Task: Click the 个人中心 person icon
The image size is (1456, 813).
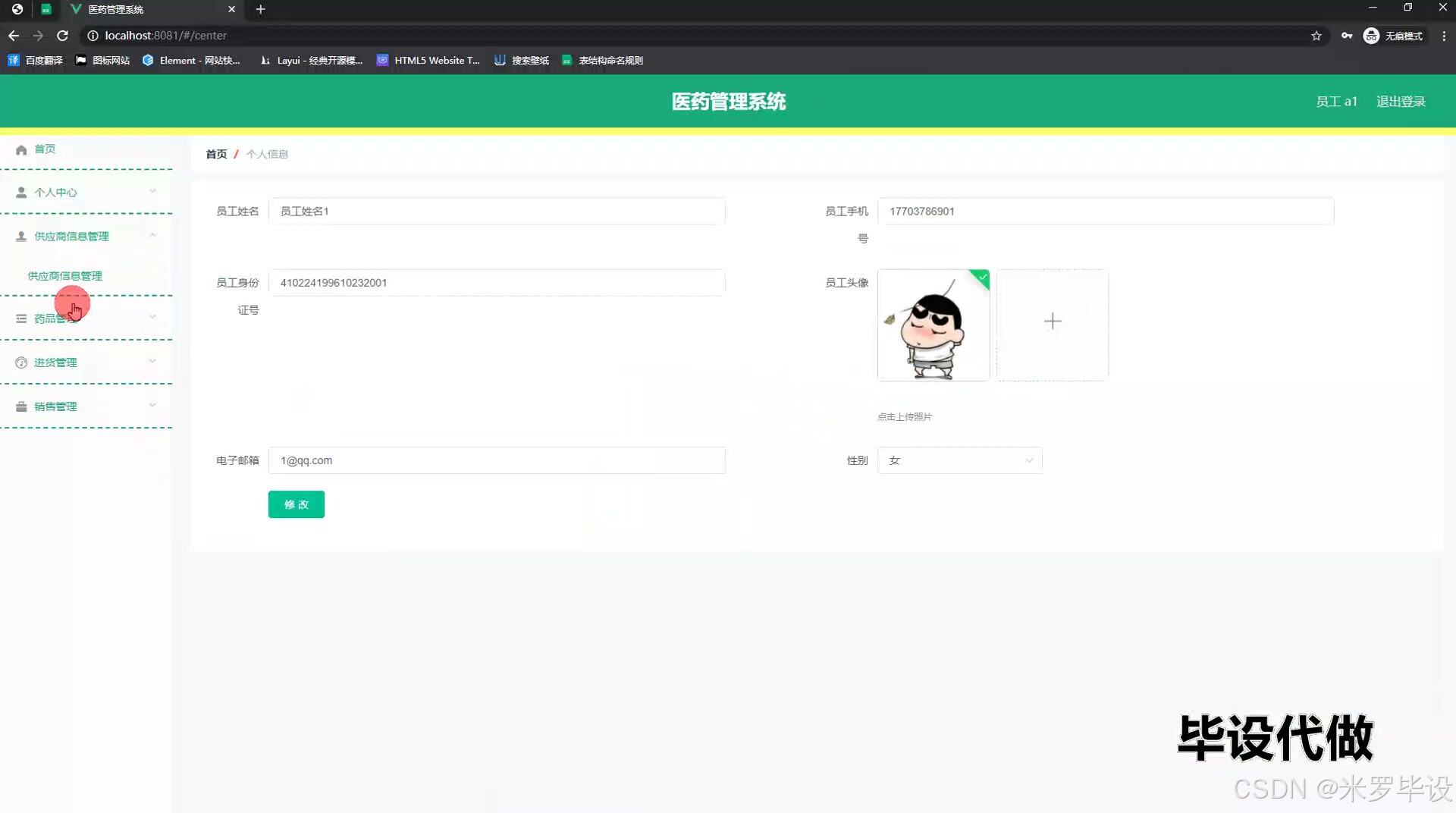Action: 21,193
